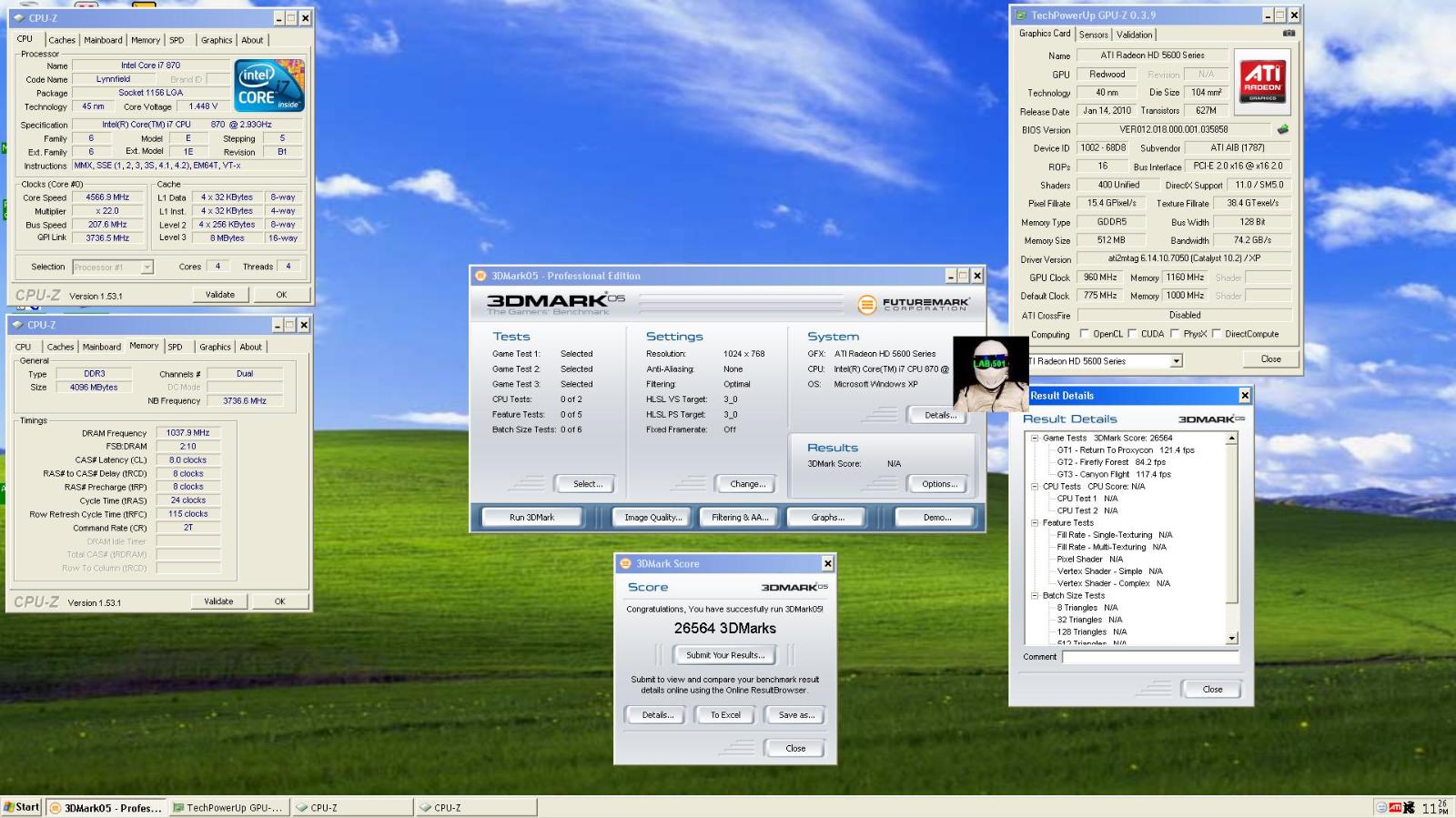Image resolution: width=1456 pixels, height=818 pixels.
Task: Click the 3DMark Score dialog title icon
Action: pos(625,564)
